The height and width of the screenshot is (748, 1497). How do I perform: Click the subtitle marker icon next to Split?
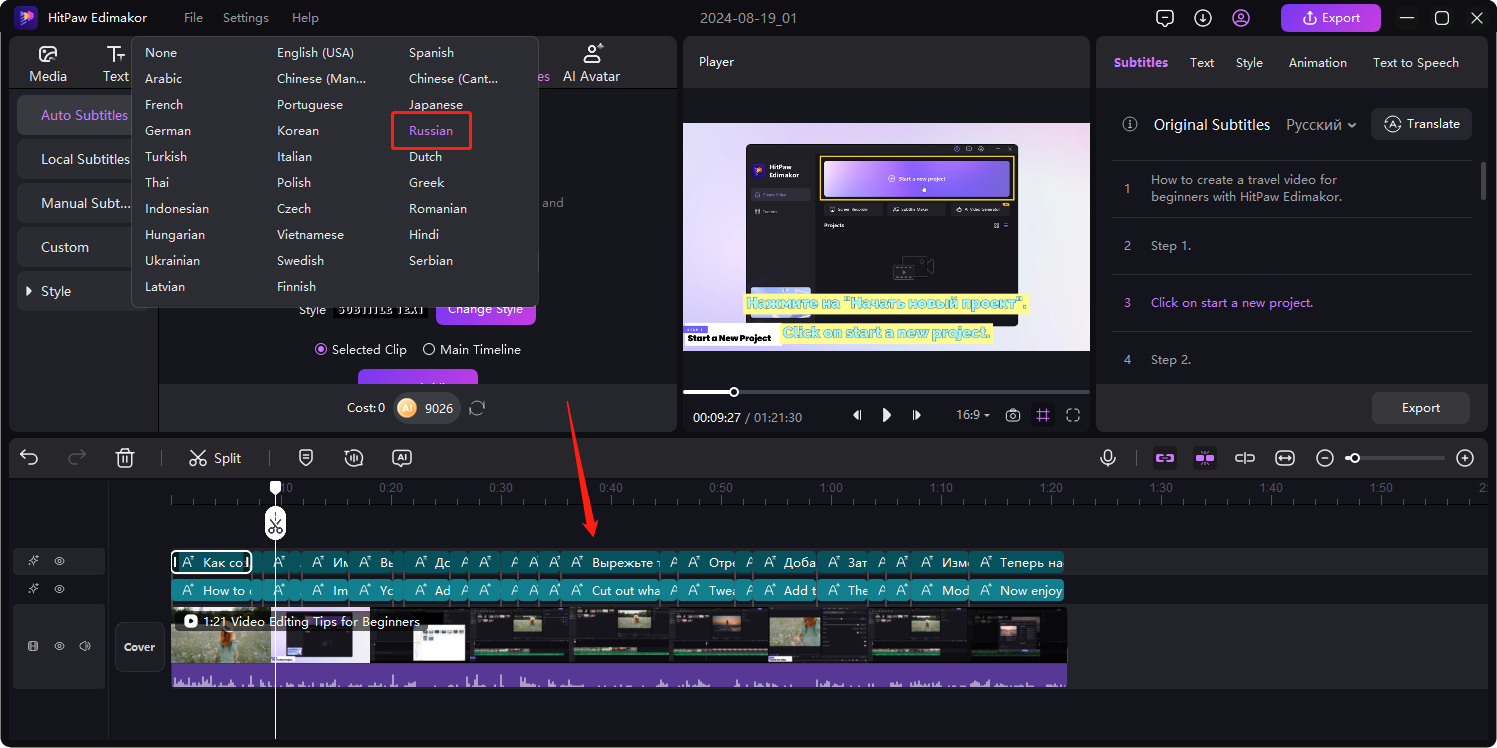point(306,458)
